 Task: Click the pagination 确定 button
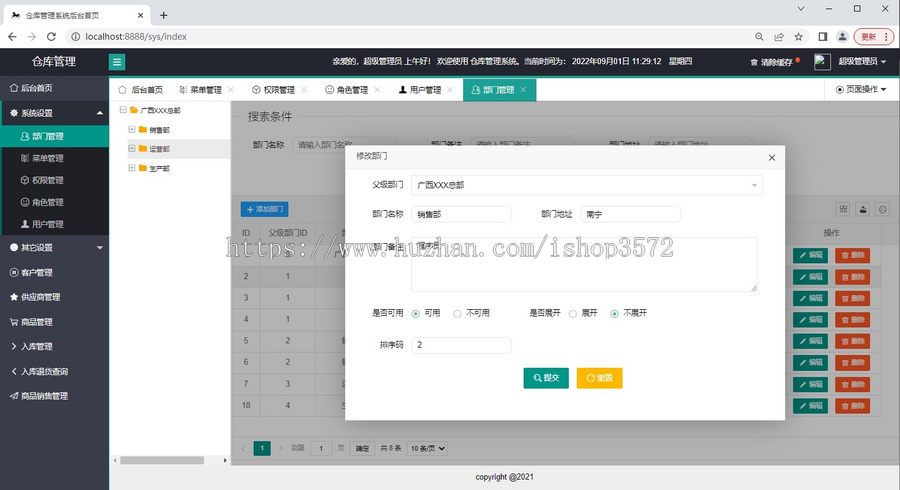[362, 449]
